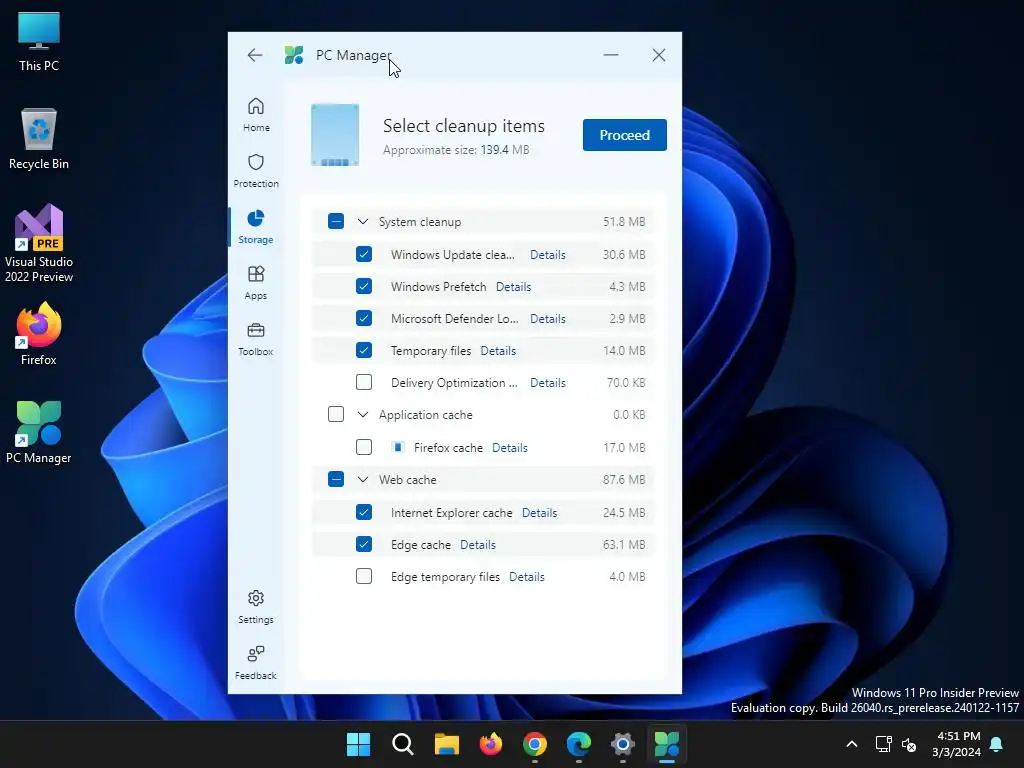Click the Proceed button
Image resolution: width=1024 pixels, height=768 pixels.
pyautogui.click(x=624, y=135)
